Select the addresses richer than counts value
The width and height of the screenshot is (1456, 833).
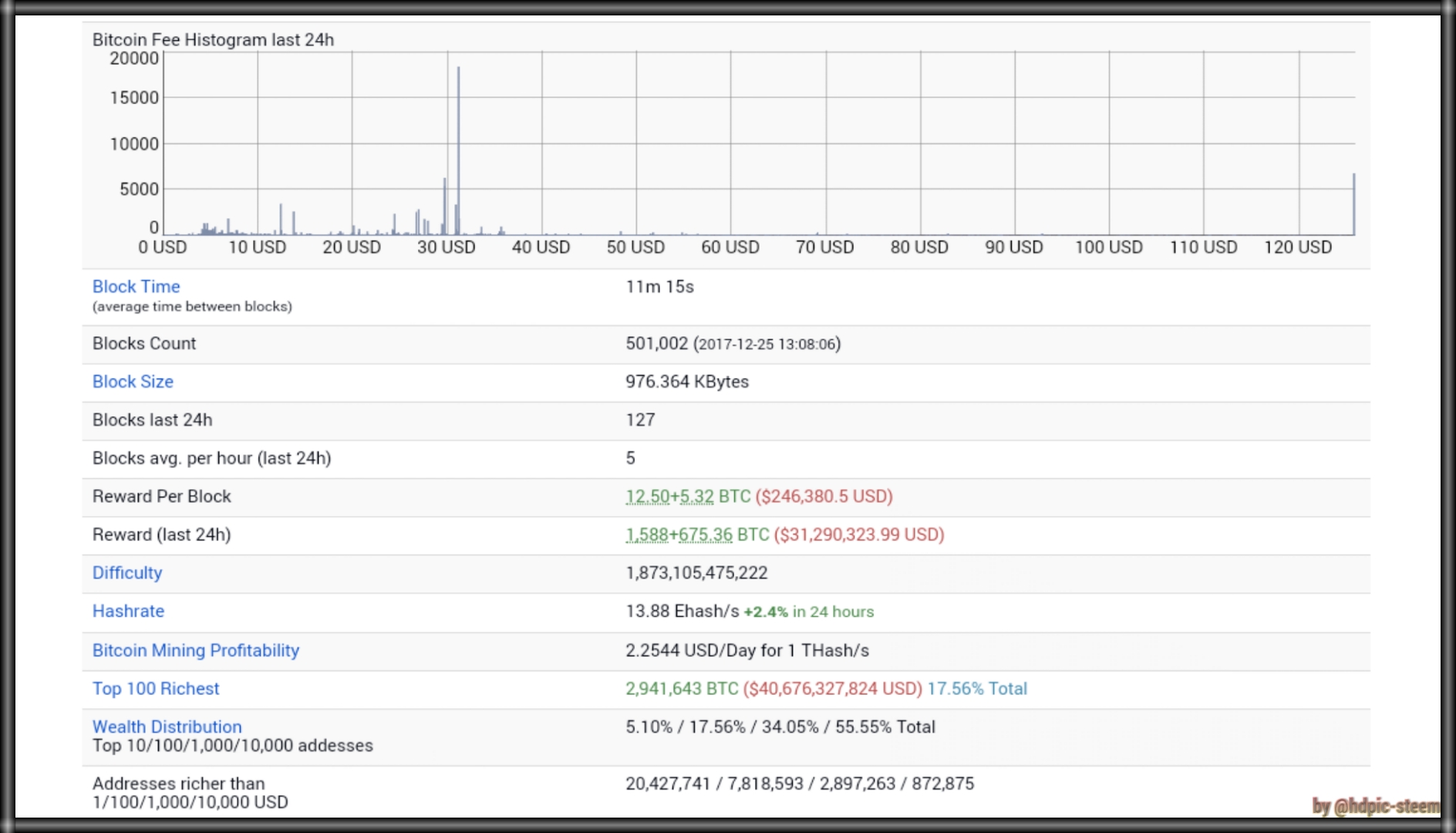[800, 784]
